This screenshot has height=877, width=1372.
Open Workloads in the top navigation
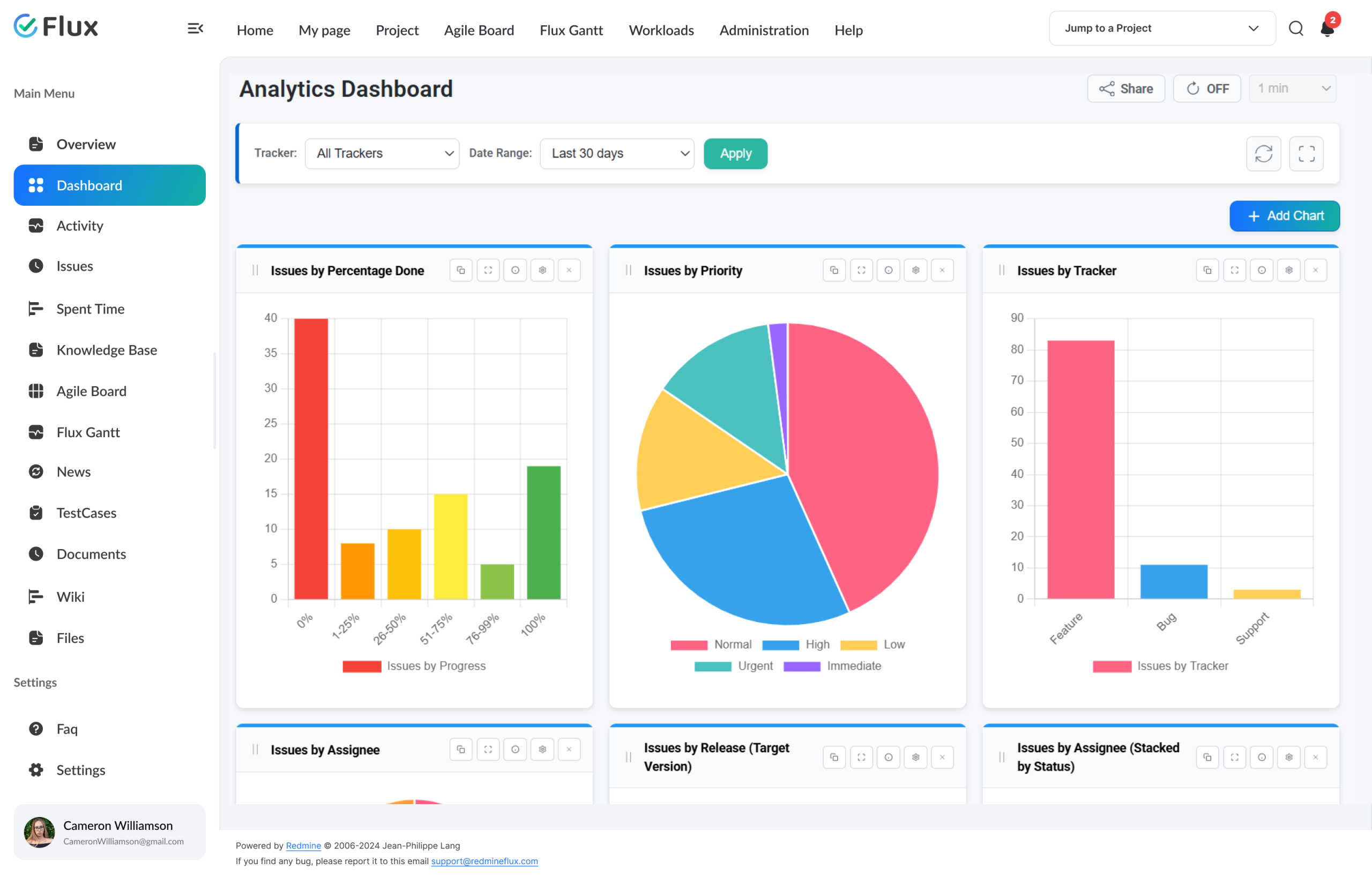coord(661,30)
